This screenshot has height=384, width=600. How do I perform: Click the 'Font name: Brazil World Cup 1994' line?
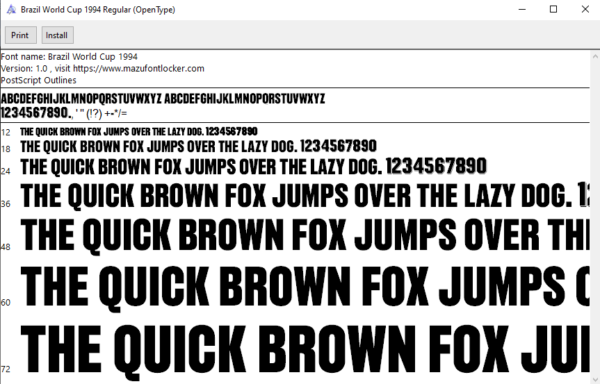(69, 57)
